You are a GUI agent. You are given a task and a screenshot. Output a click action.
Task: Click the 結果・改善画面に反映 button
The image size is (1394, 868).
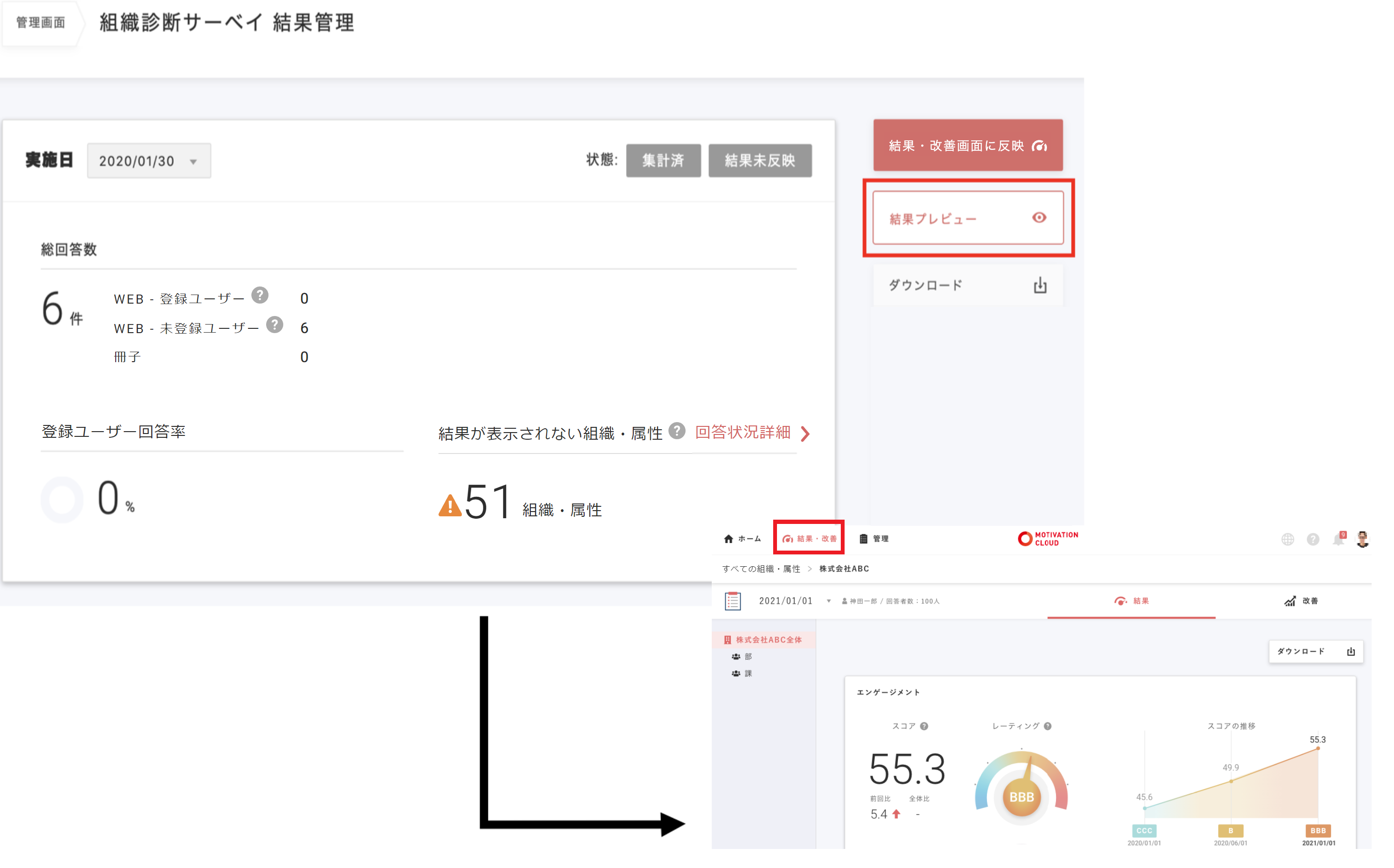pos(967,146)
